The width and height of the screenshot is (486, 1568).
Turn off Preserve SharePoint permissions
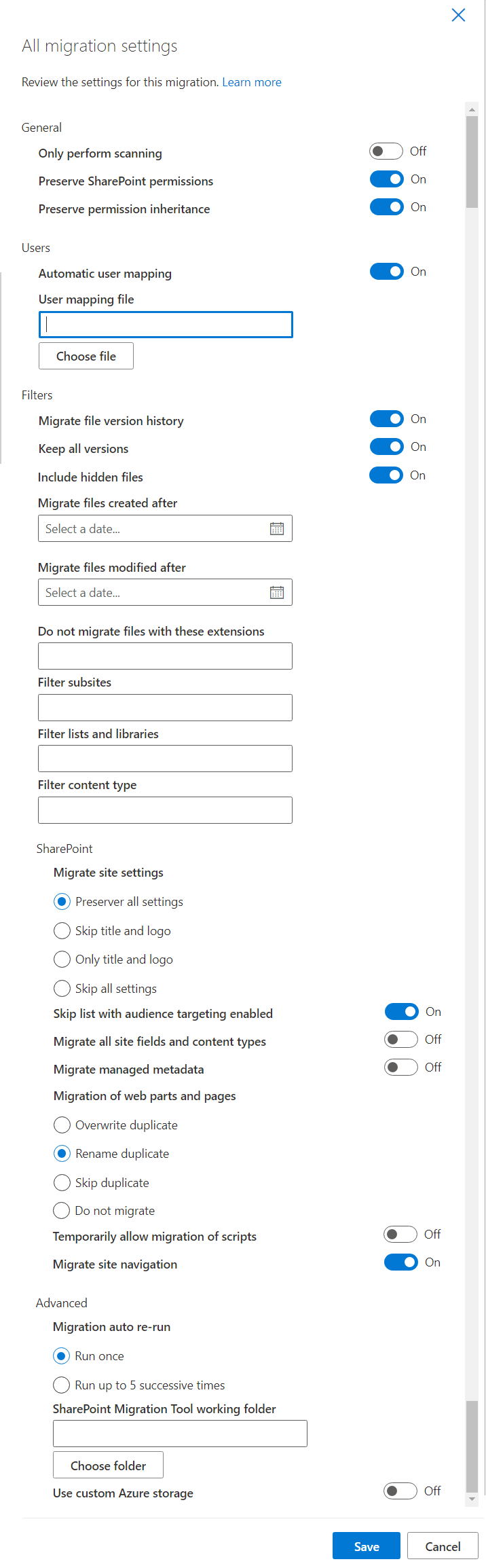386,179
